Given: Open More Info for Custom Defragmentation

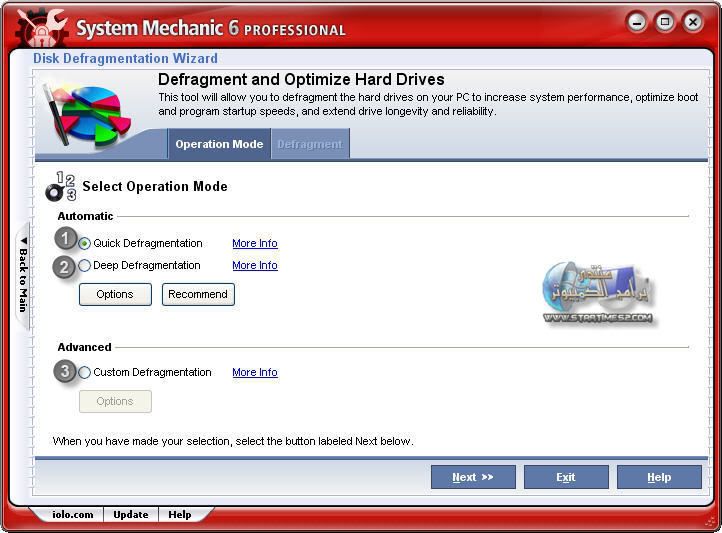Looking at the screenshot, I should pos(255,372).
